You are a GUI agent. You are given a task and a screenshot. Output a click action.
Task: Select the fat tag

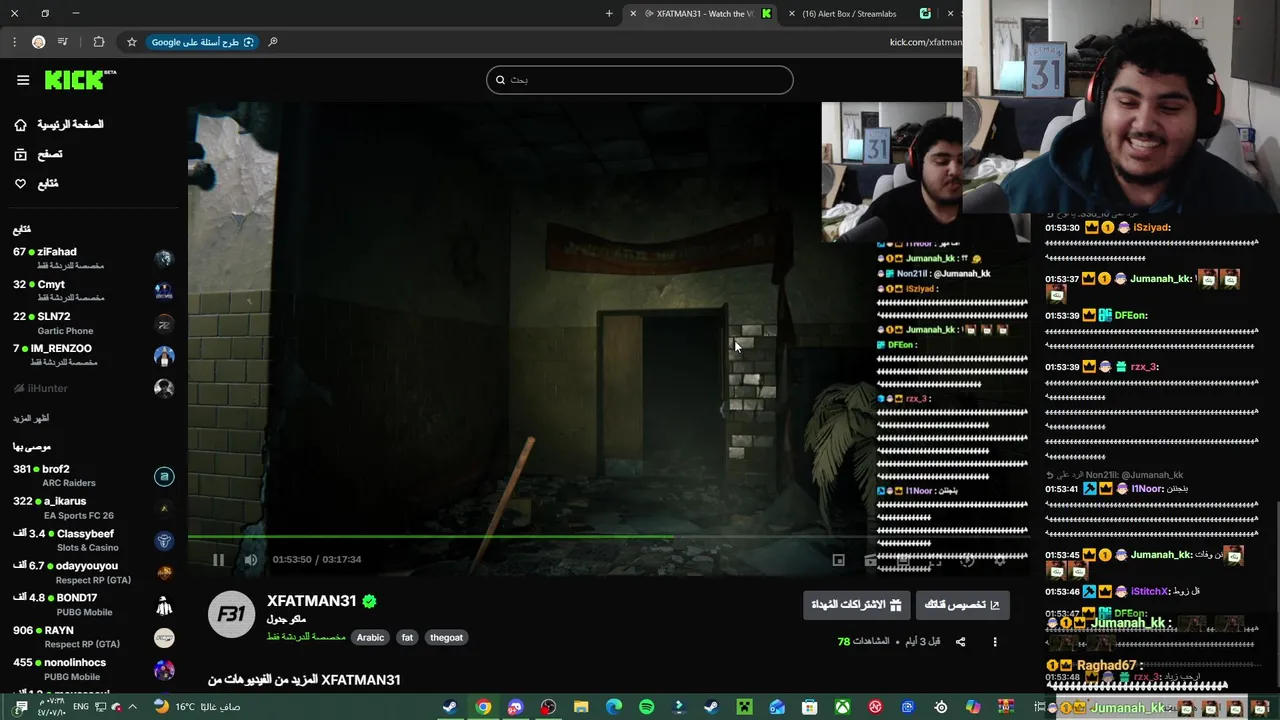(x=407, y=637)
